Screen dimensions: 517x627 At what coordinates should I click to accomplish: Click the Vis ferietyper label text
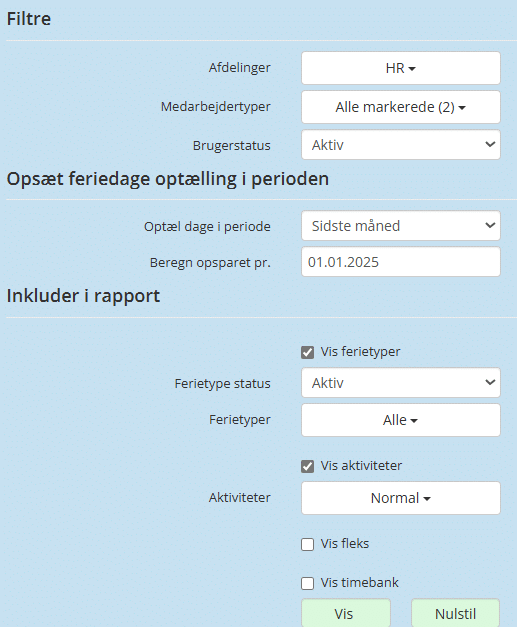[360, 352]
